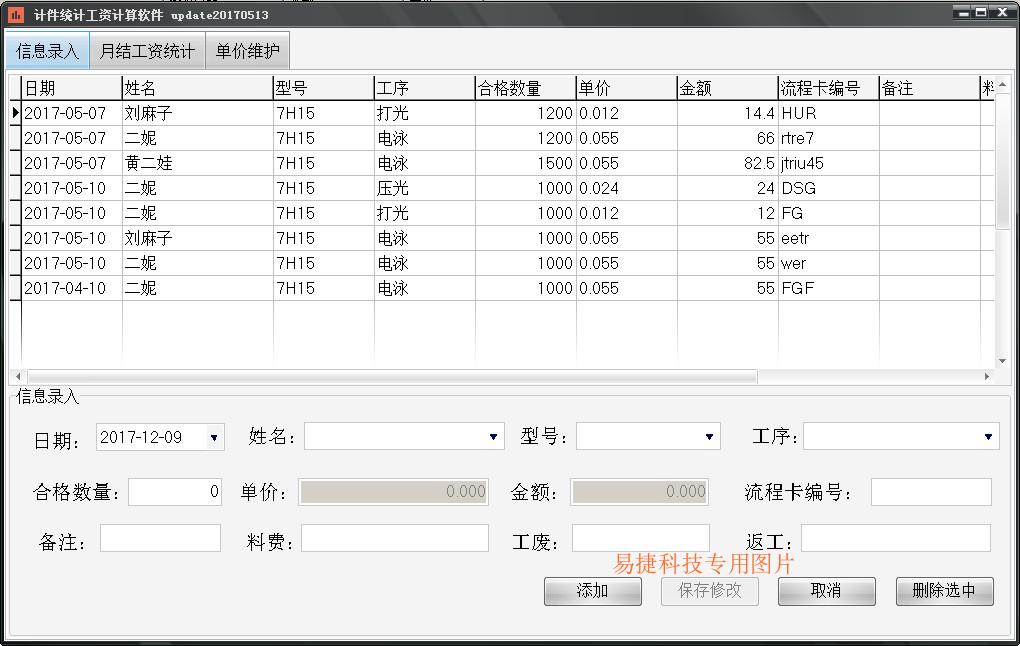Viewport: 1020px width, 646px height.
Task: Expand the 工序 combo box
Action: [988, 437]
